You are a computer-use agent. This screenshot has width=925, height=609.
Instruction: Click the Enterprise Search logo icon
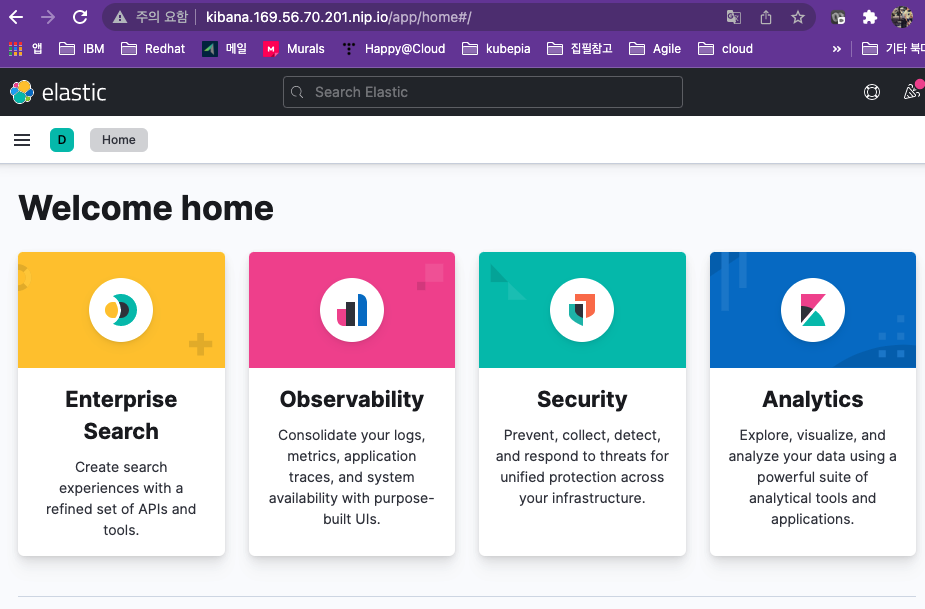(121, 310)
